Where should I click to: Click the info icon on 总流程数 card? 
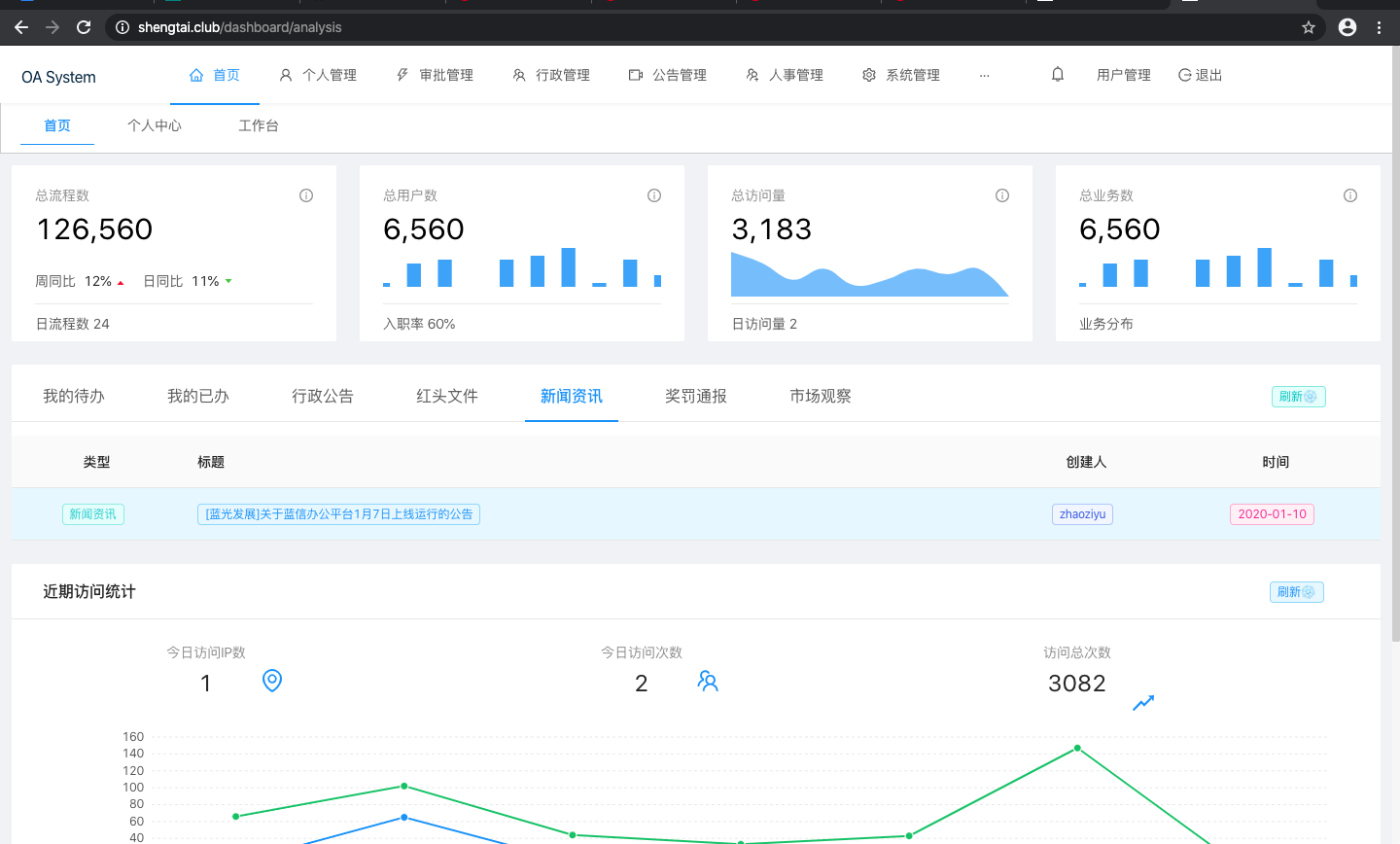click(305, 194)
